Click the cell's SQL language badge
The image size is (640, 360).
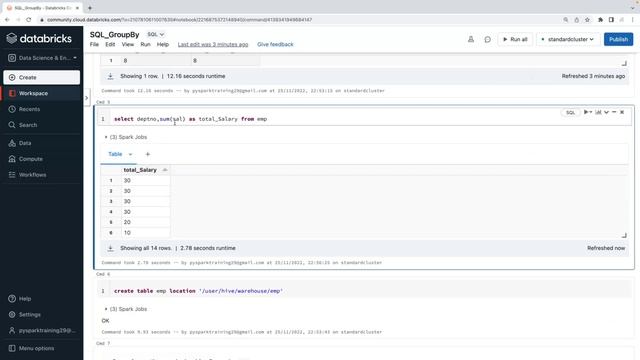point(570,112)
